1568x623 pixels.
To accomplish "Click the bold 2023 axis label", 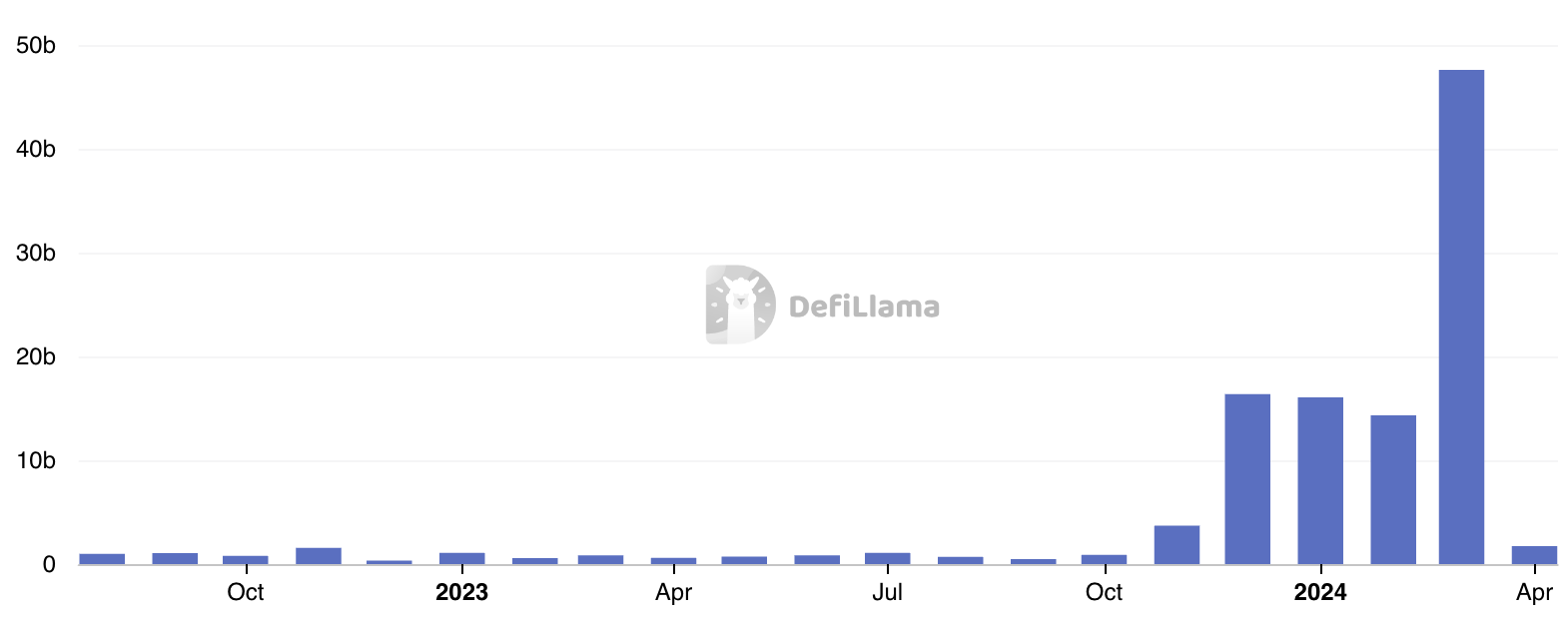I will [461, 592].
